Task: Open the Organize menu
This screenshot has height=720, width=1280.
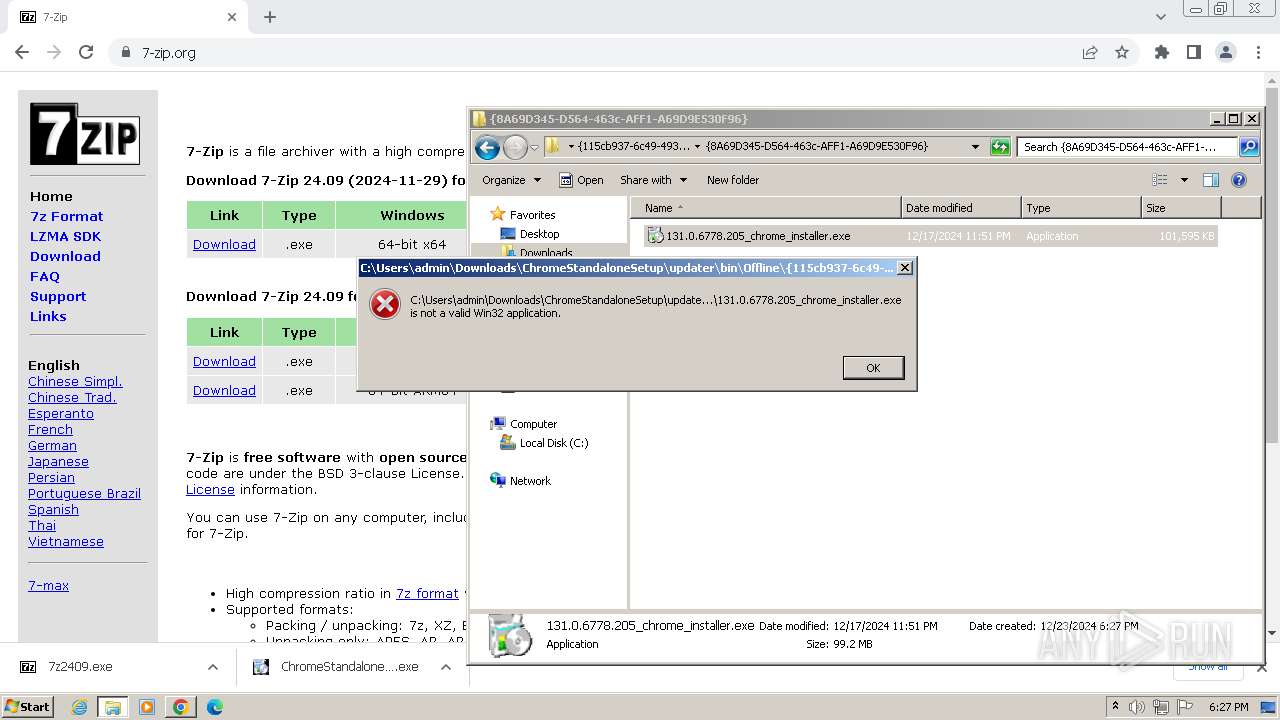Action: (x=511, y=180)
